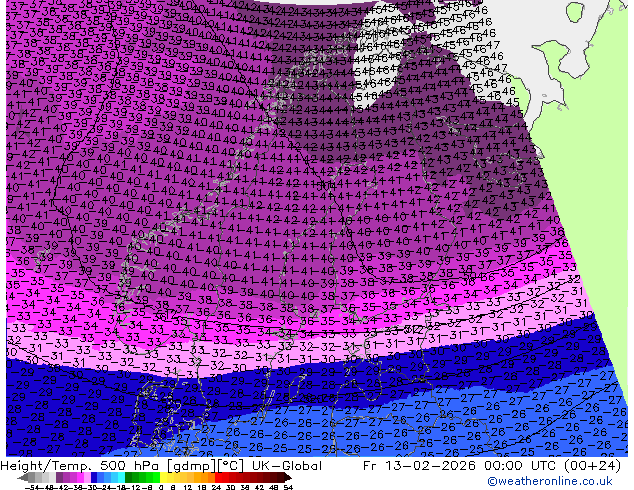Click the bright red swatch in the legend

click(x=218, y=477)
